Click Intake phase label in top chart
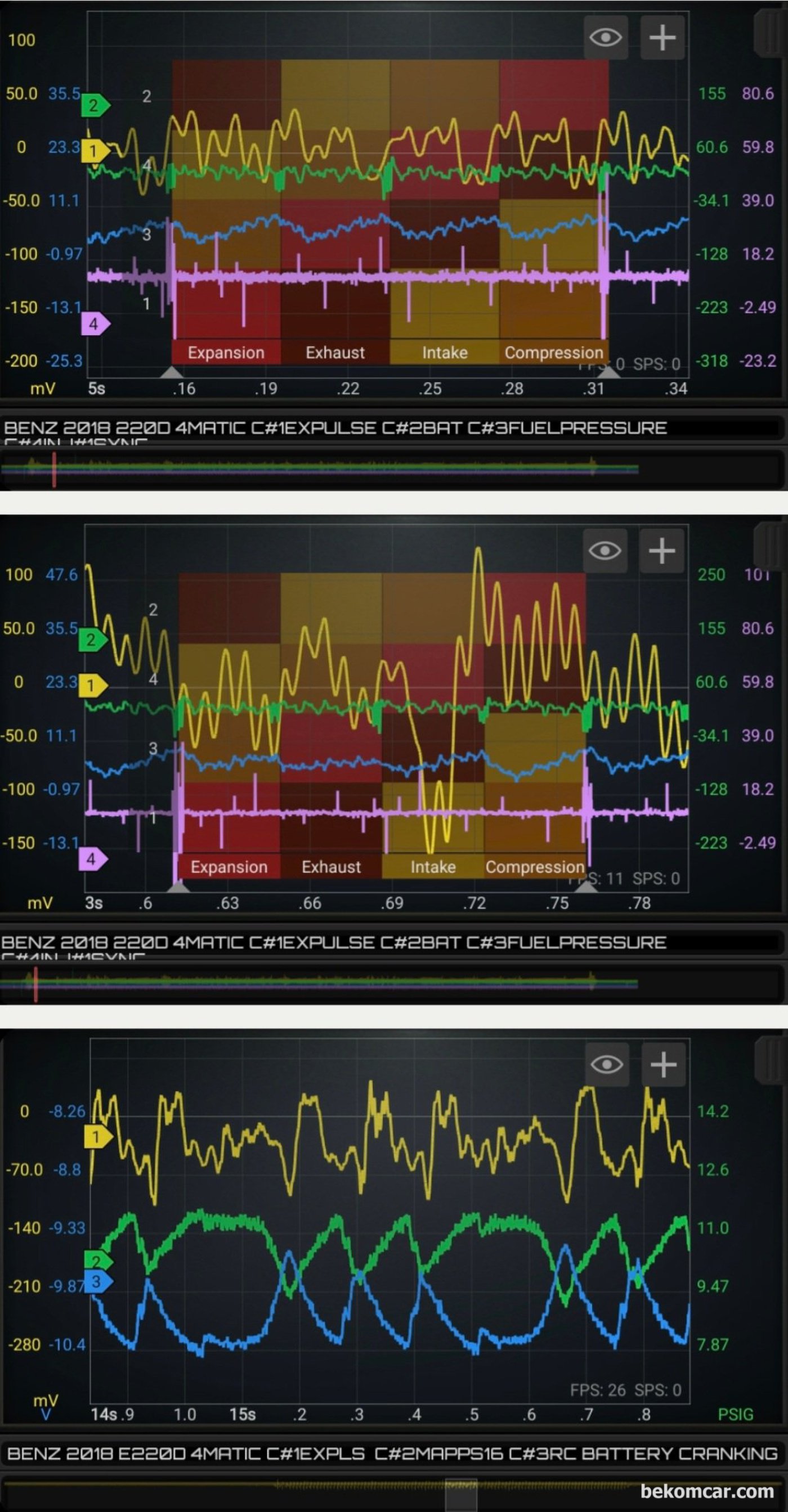The image size is (788, 1512). click(x=445, y=353)
